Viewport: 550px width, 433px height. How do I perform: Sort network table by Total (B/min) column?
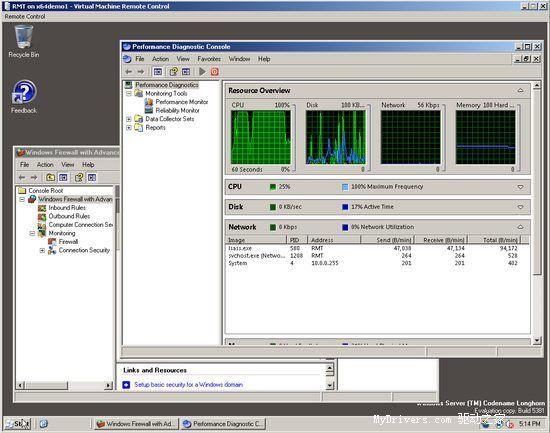(494, 240)
